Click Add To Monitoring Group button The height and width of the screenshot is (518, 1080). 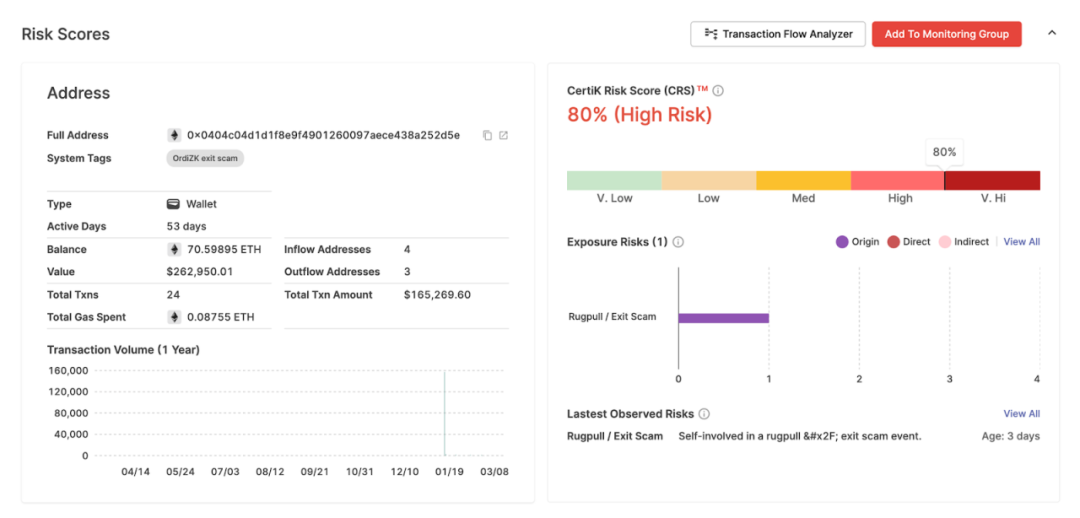click(x=946, y=34)
